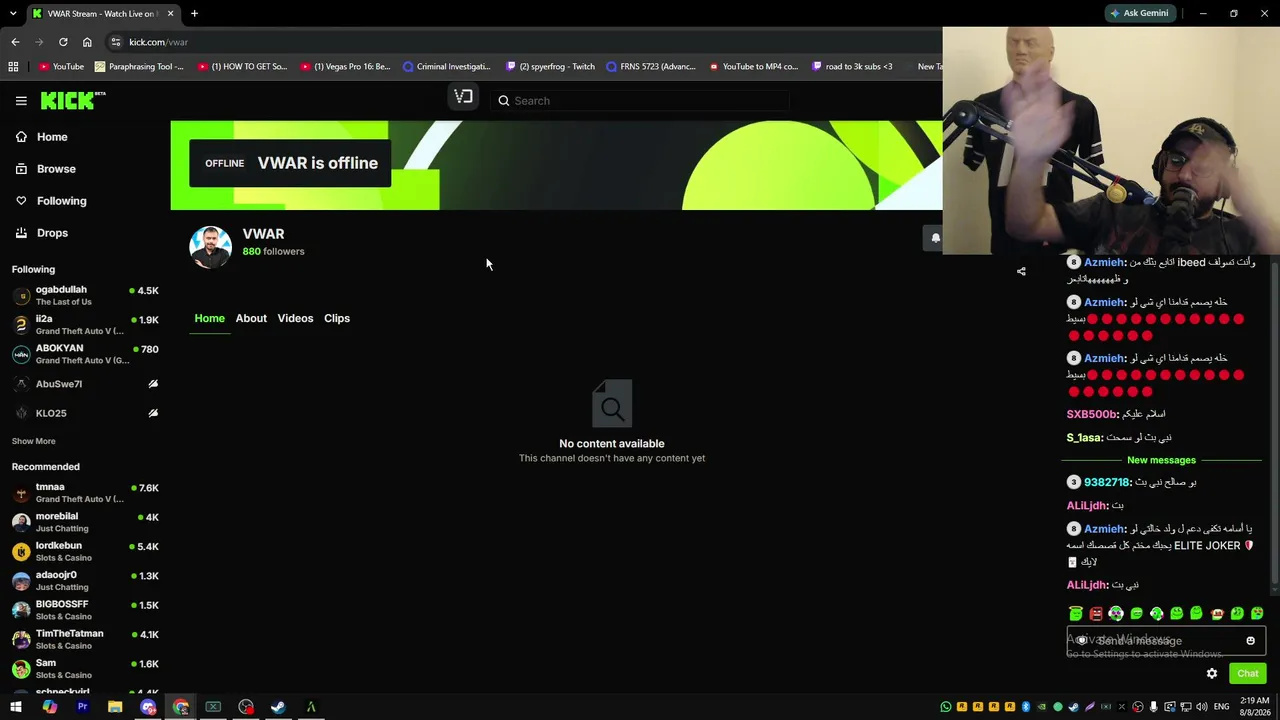Screen dimensions: 1280x720
Task: Open File Explorer from the taskbar
Action: (x=115, y=707)
